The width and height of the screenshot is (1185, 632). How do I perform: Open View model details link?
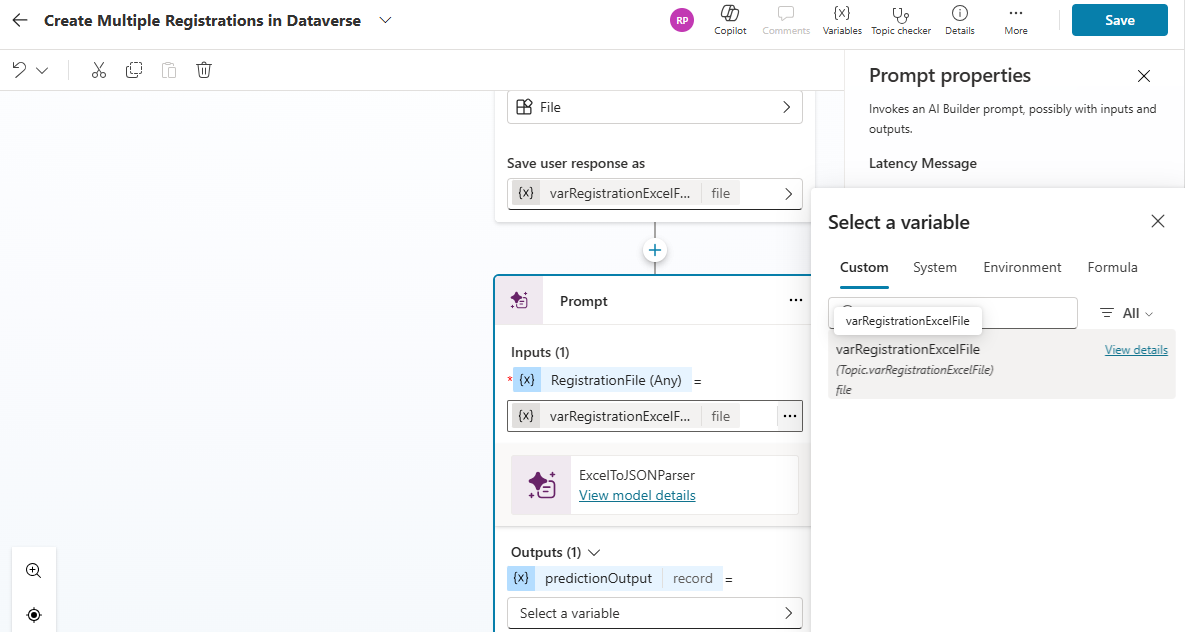637,495
